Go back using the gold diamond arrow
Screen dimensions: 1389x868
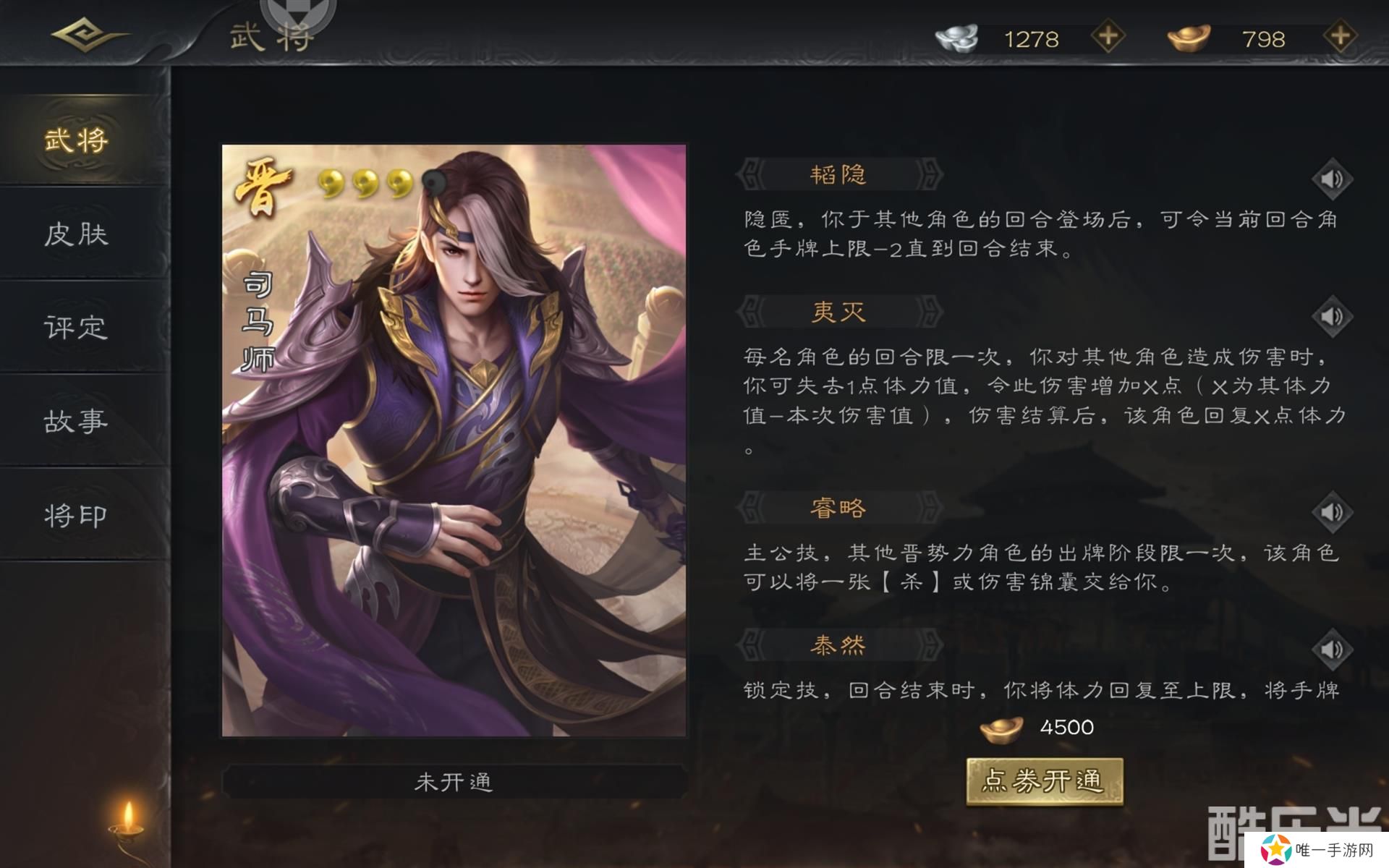click(x=90, y=35)
